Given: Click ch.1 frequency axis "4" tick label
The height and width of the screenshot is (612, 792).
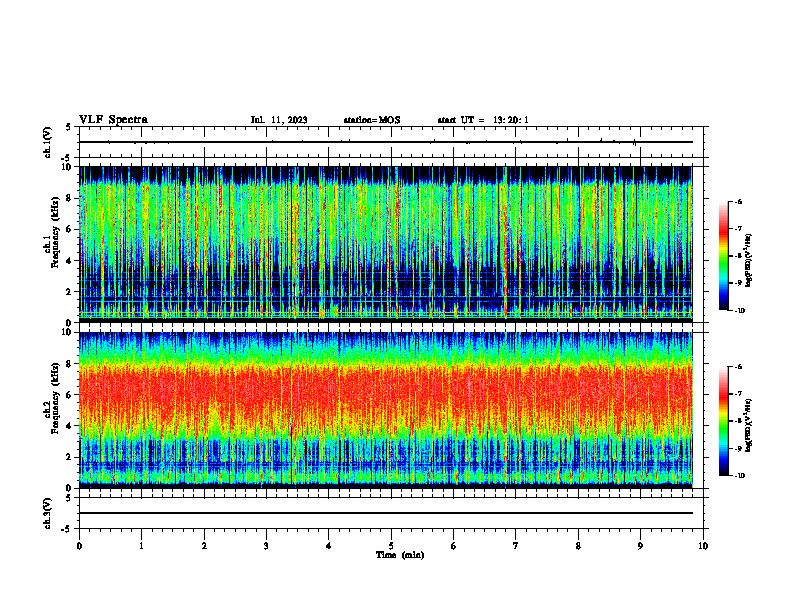Looking at the screenshot, I should pyautogui.click(x=69, y=261).
